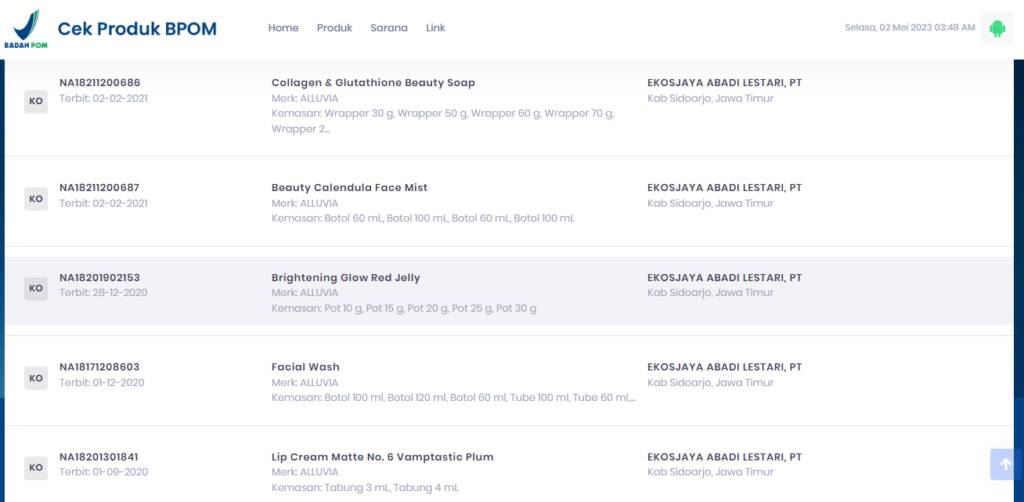1024x502 pixels.
Task: Click Terbit: 01-09-2020 date
Action: [x=103, y=472]
